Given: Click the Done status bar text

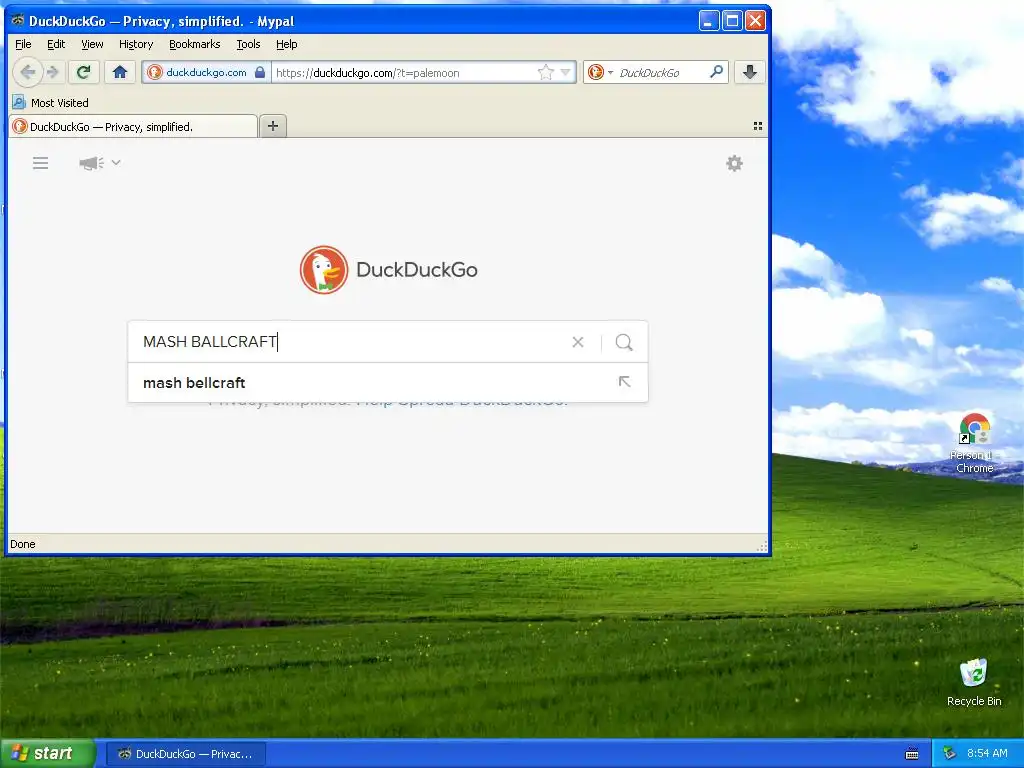Looking at the screenshot, I should [x=23, y=544].
